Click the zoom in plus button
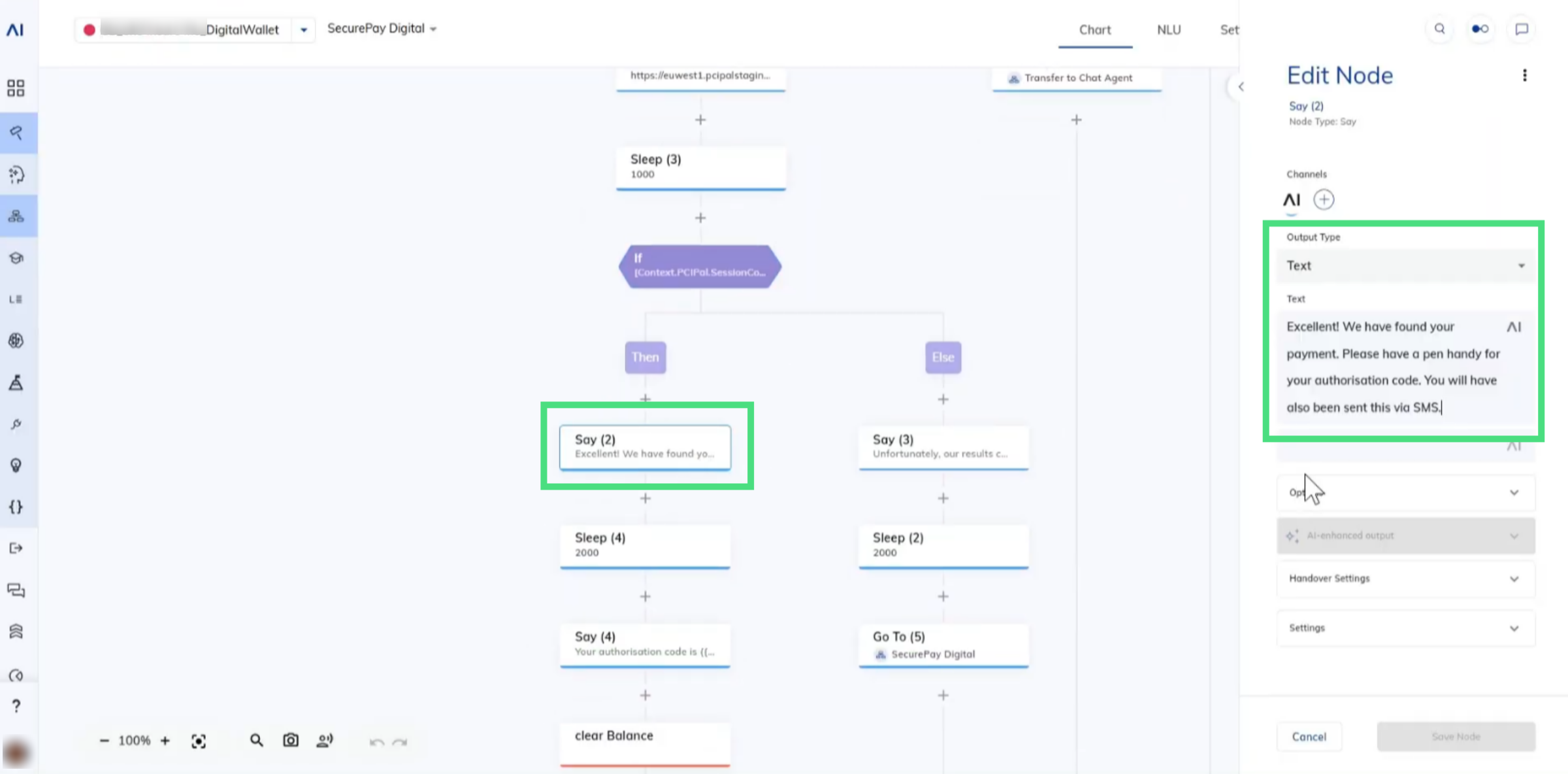 pos(165,741)
